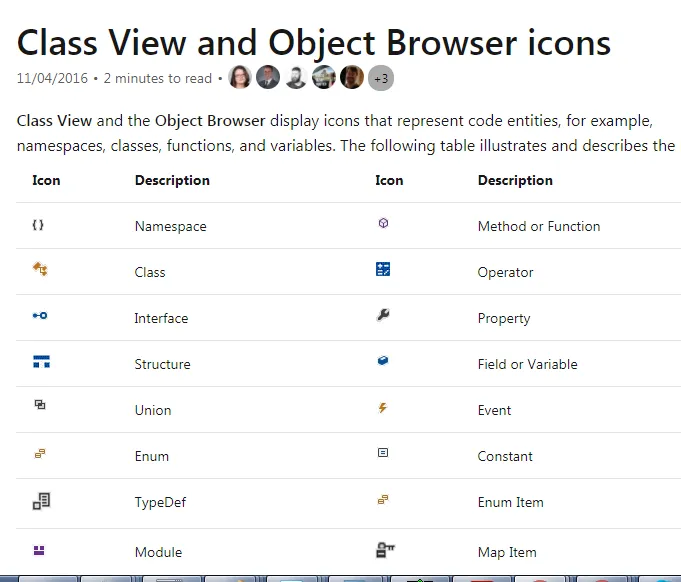Click the first contributor avatar
Image resolution: width=681 pixels, height=582 pixels.
240,77
